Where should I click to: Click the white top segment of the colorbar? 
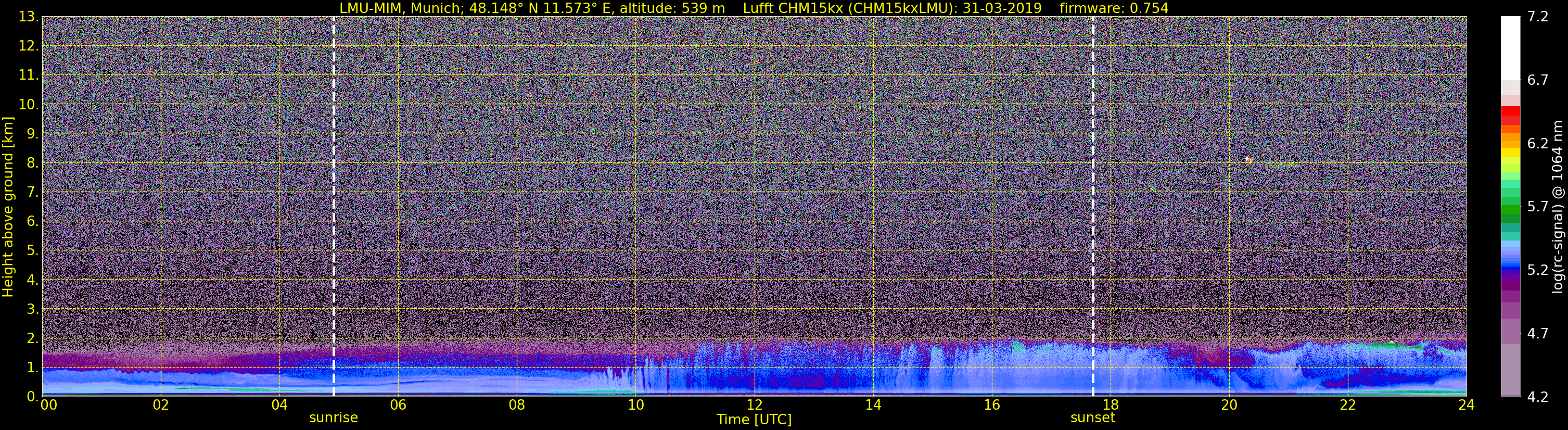click(1510, 48)
